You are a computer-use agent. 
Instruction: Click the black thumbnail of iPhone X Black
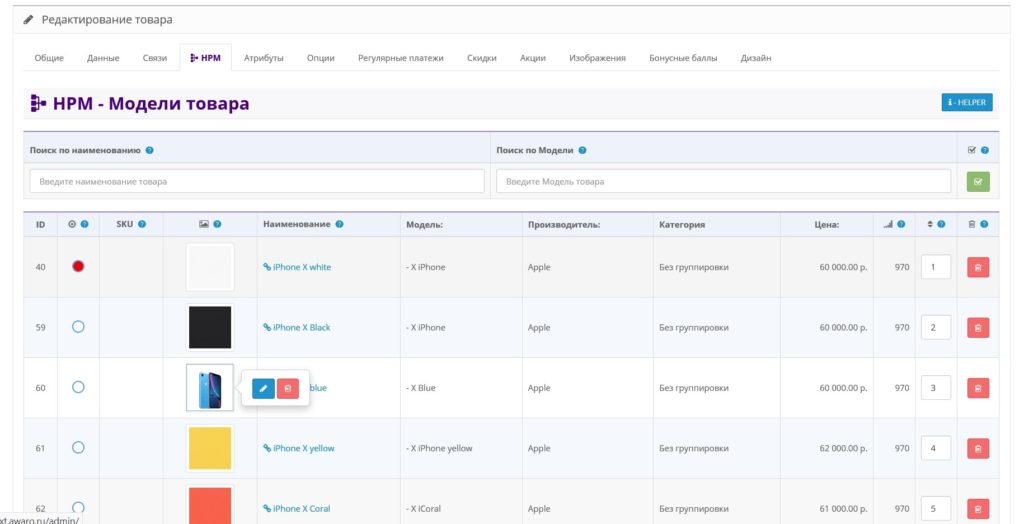click(210, 327)
